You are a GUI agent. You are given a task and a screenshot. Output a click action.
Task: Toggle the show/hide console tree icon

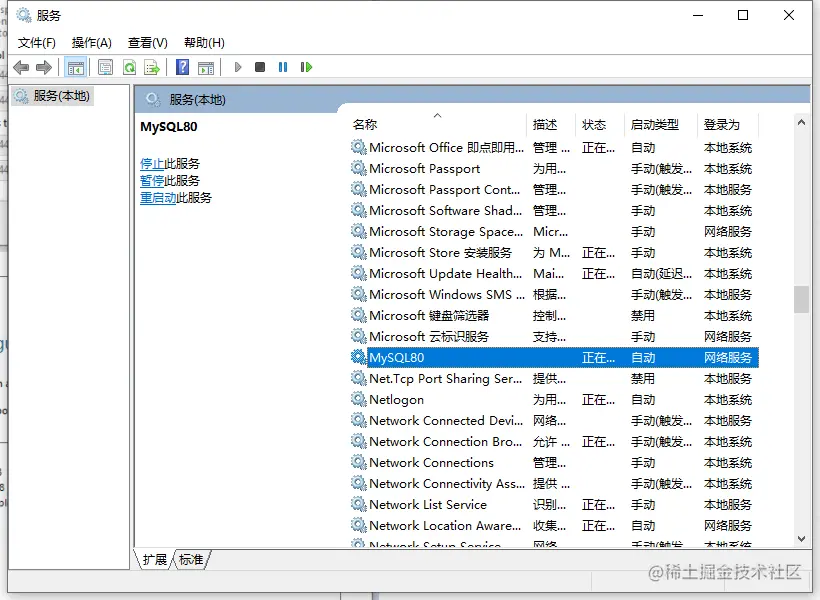(x=75, y=67)
